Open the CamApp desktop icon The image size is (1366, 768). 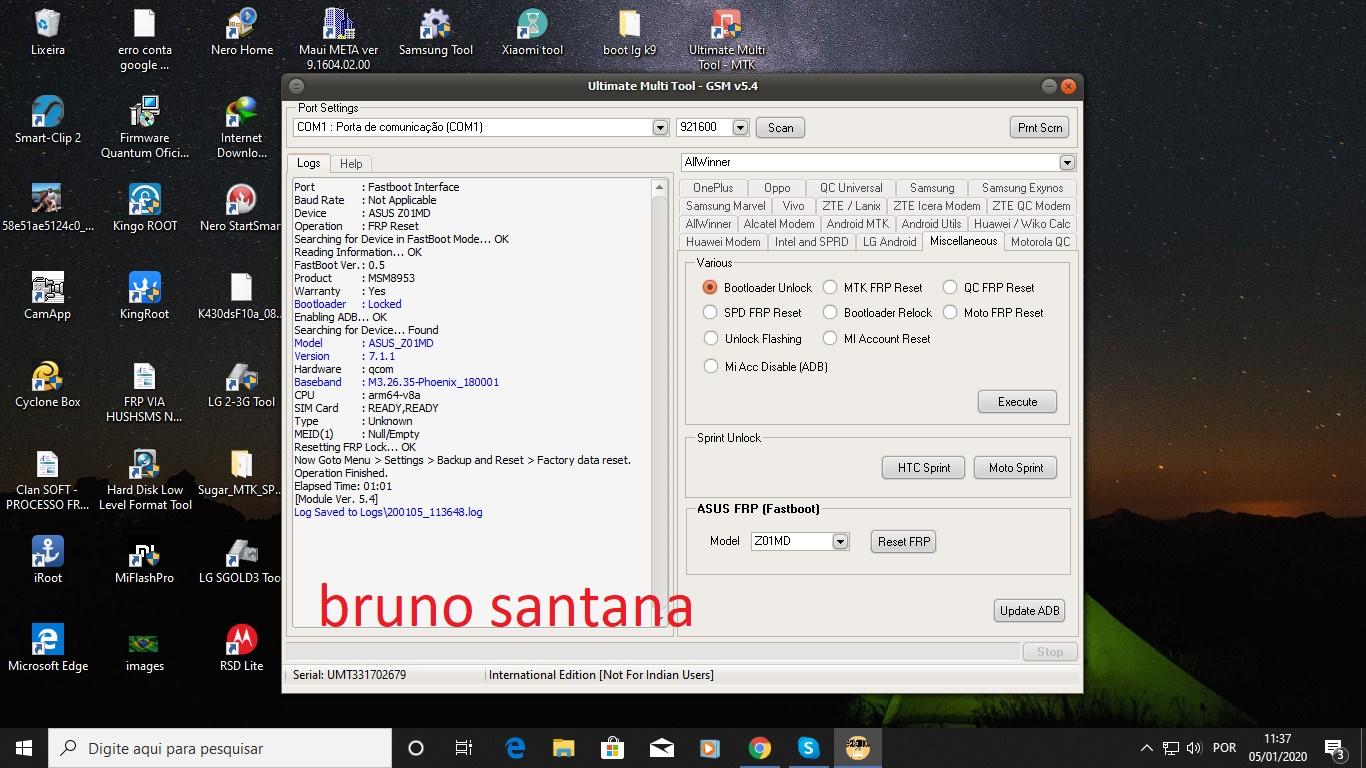click(47, 296)
